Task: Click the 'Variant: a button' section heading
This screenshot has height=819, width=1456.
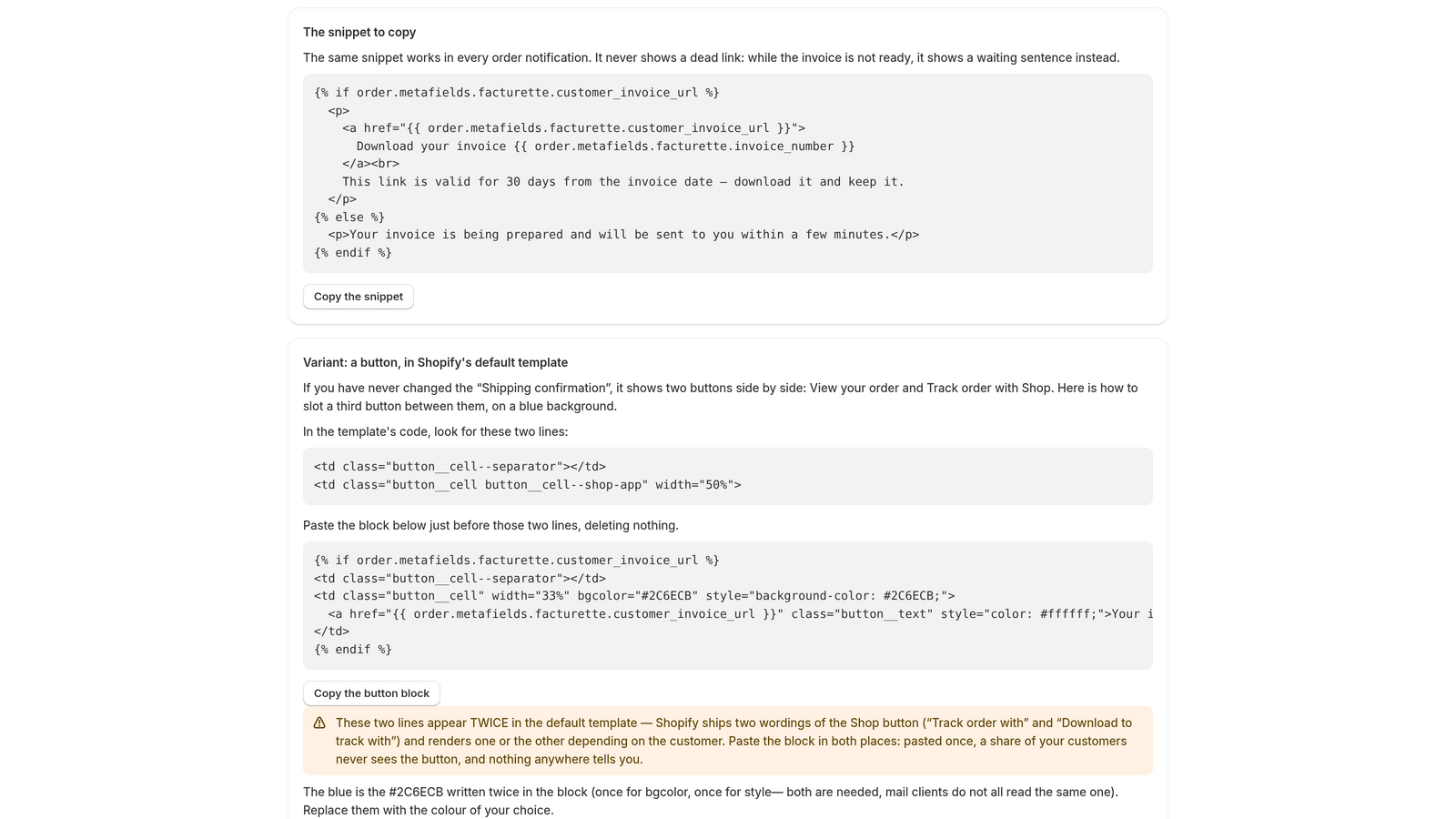Action: point(435,362)
